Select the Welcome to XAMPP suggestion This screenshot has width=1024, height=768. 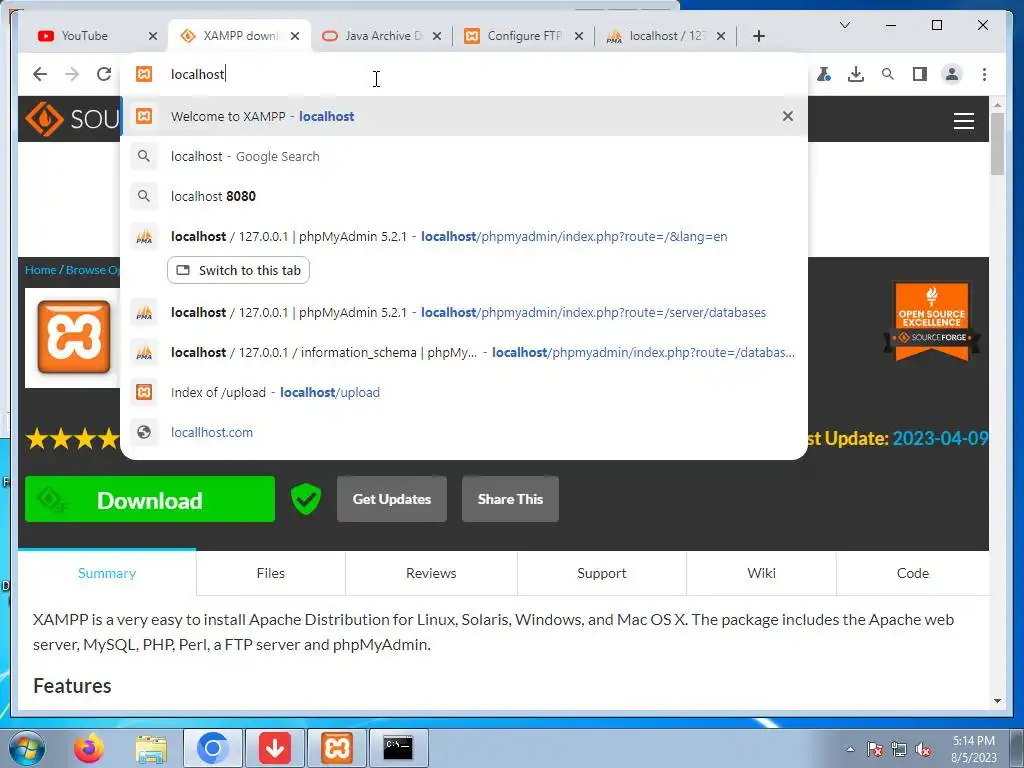464,116
